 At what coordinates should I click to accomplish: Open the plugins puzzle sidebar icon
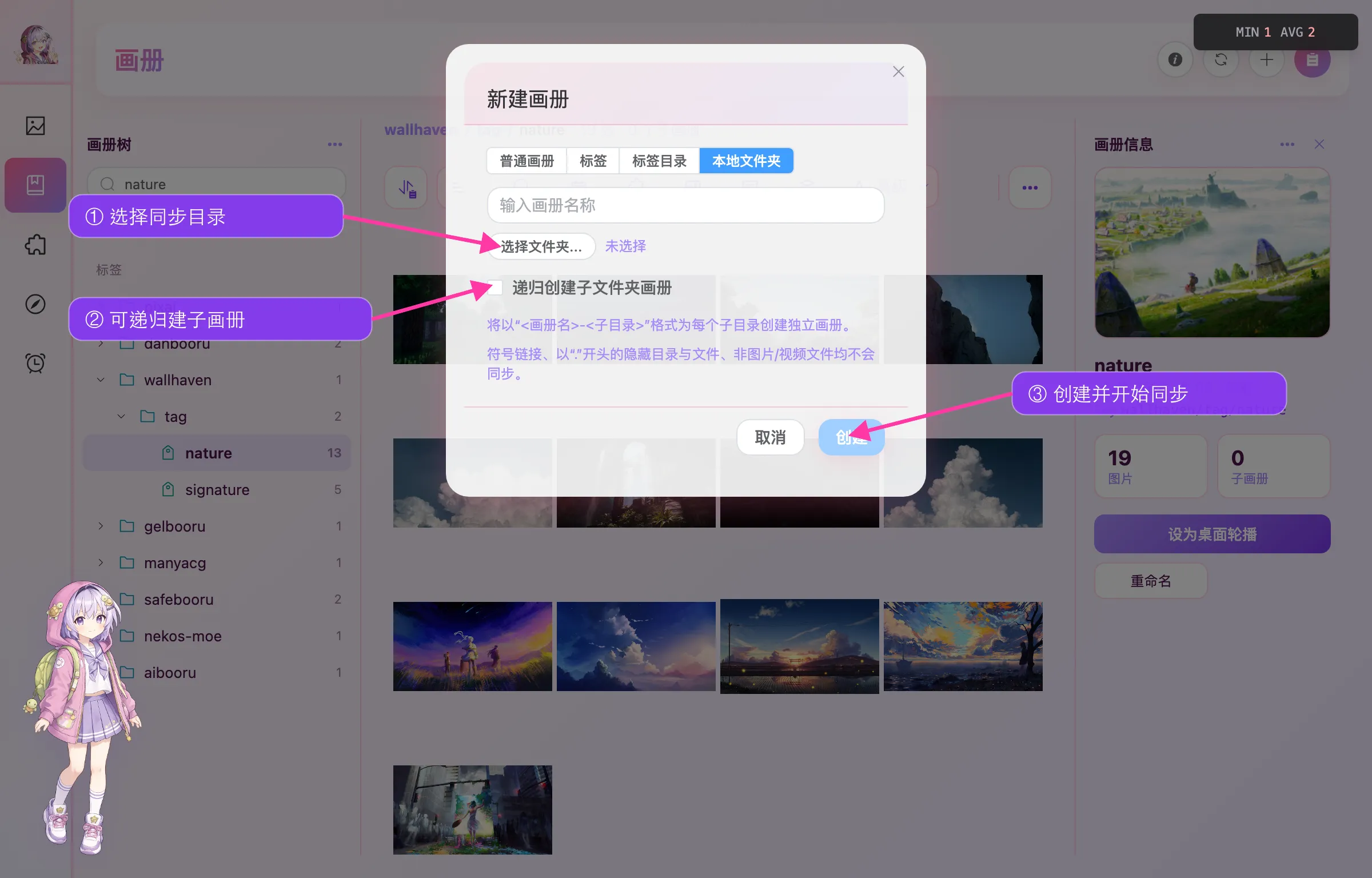35,245
